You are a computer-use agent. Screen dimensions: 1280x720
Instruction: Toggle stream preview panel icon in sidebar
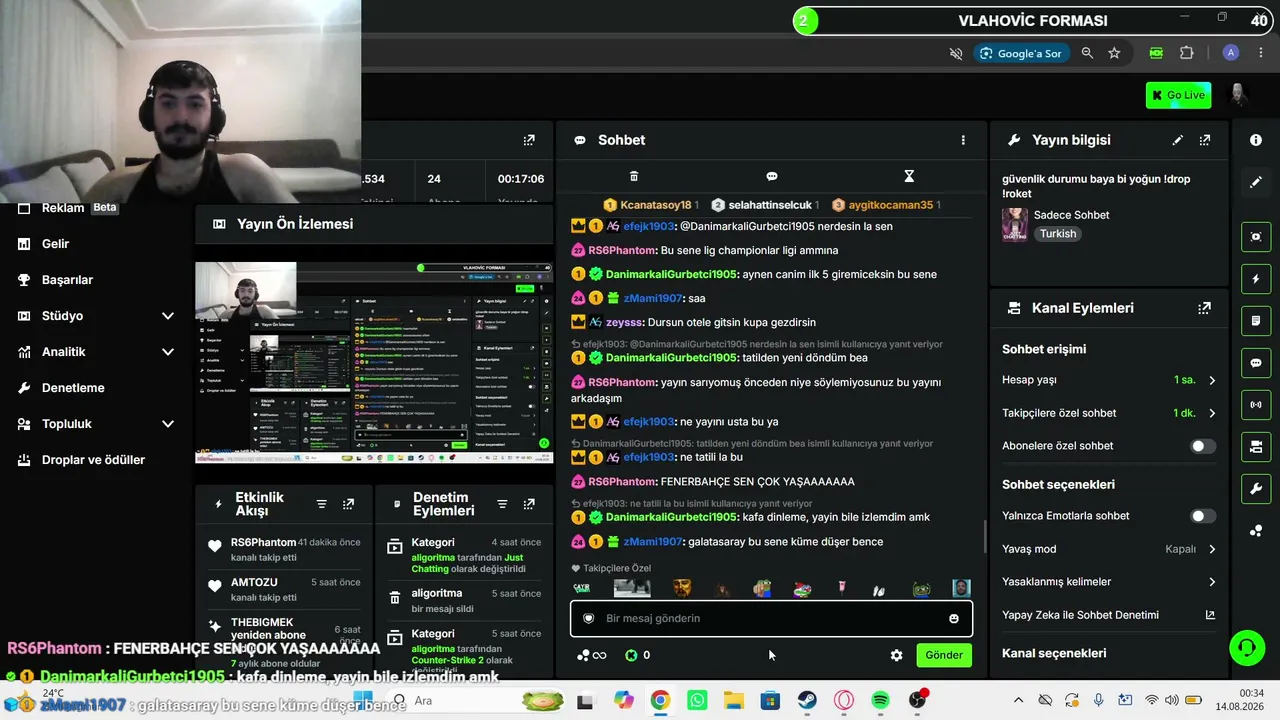pos(1256,237)
